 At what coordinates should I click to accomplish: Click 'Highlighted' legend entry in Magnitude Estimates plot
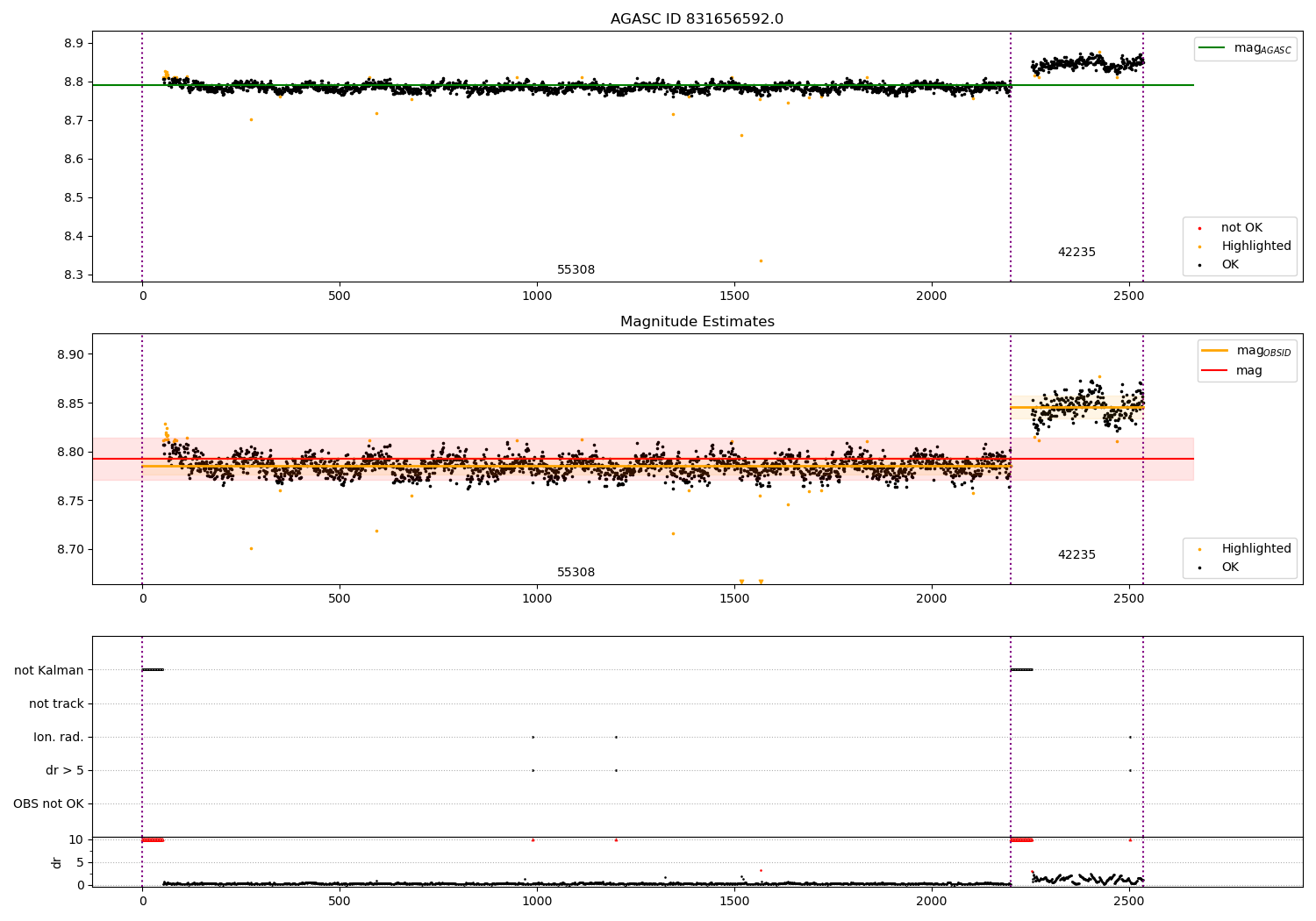(1255, 549)
